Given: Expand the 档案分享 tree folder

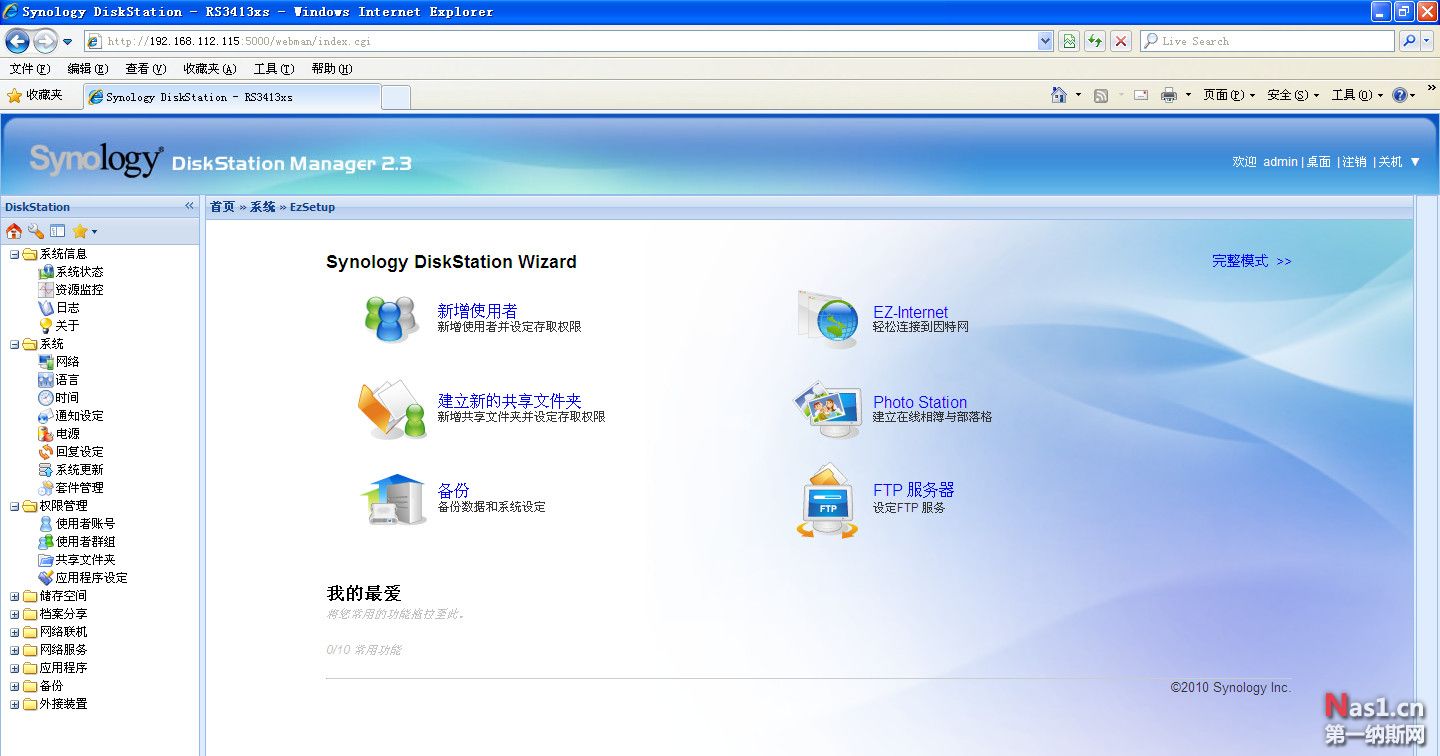Looking at the screenshot, I should (14, 614).
